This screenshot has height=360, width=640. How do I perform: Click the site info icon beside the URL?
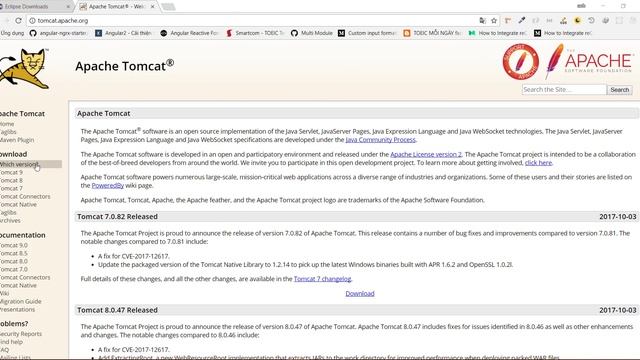(x=32, y=20)
